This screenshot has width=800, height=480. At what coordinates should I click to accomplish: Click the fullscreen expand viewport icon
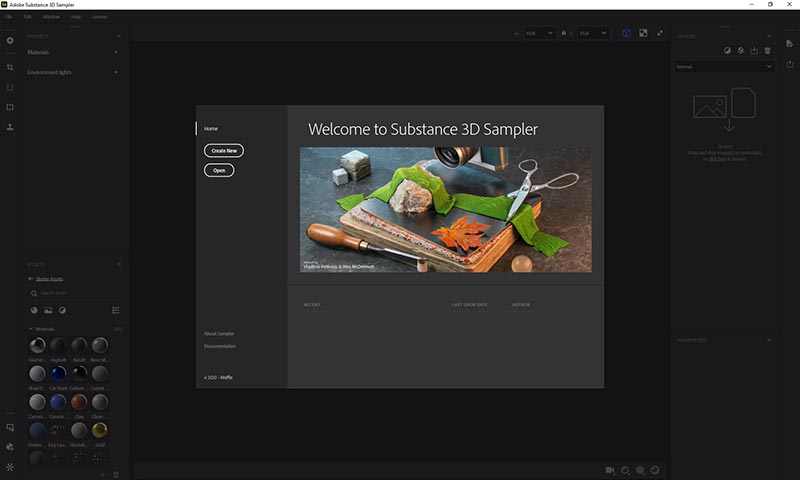pyautogui.click(x=659, y=33)
